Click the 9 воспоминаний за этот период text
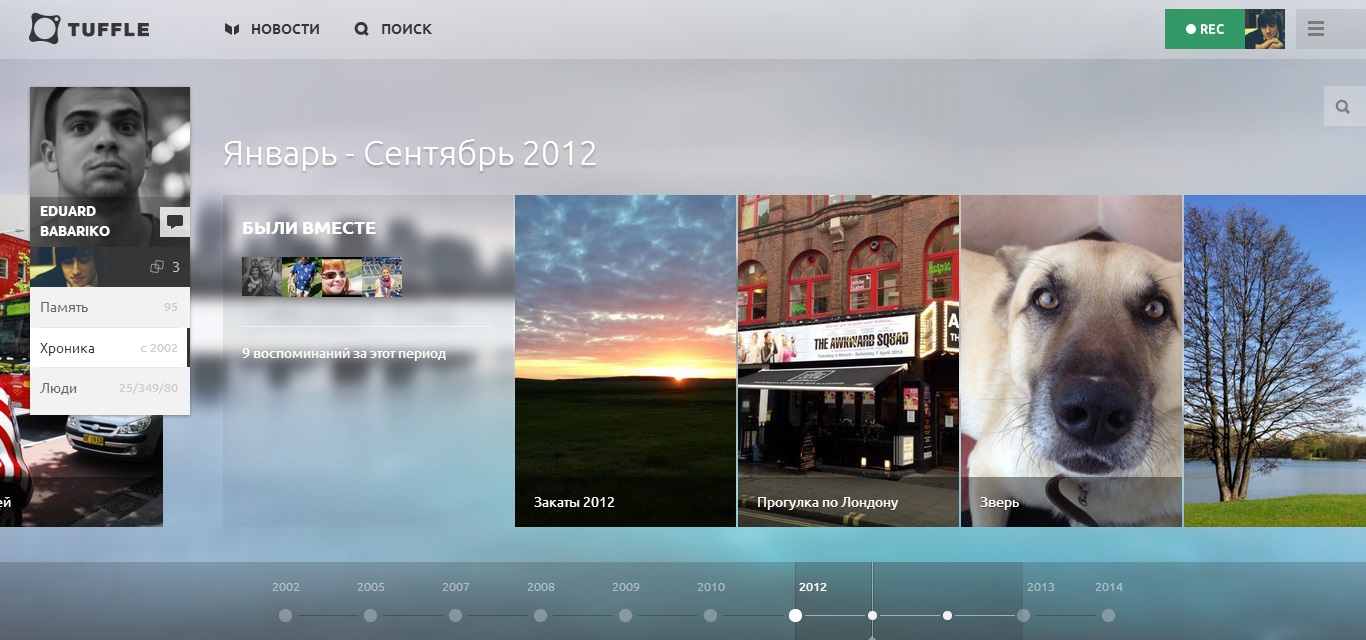The width and height of the screenshot is (1366, 640). (344, 354)
